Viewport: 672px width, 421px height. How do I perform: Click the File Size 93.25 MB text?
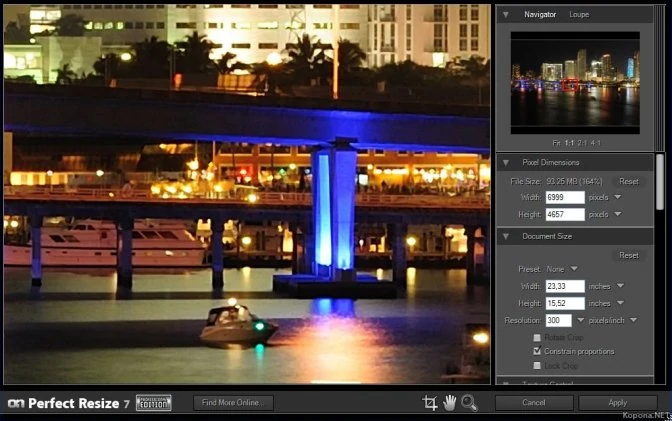coord(556,181)
